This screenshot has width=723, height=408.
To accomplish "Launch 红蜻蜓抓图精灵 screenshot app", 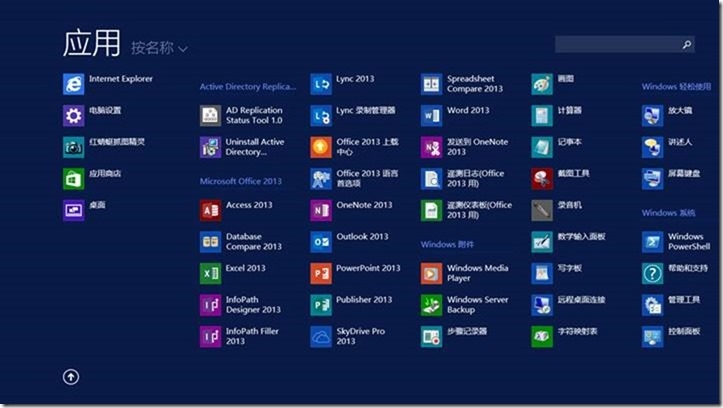I will (x=104, y=147).
